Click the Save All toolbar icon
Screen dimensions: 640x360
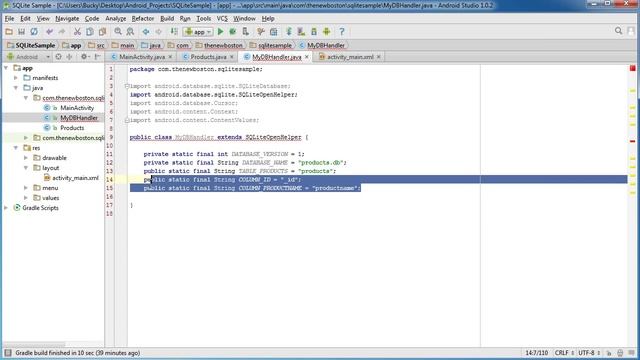point(21,31)
